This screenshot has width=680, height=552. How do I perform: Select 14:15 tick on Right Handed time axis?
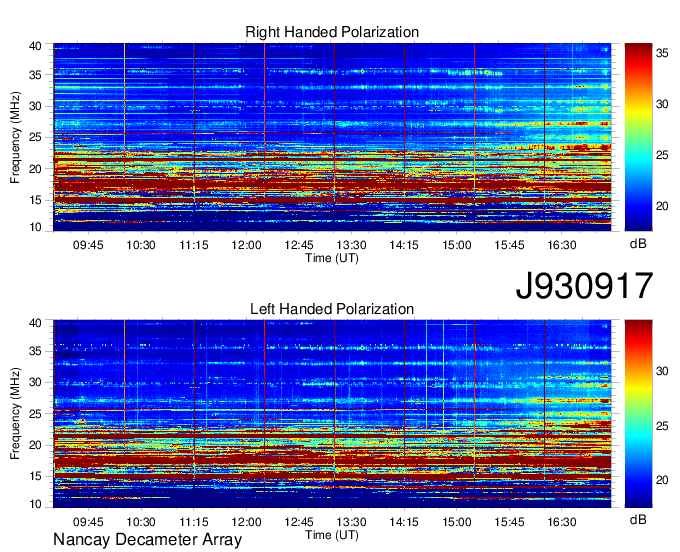(x=404, y=245)
